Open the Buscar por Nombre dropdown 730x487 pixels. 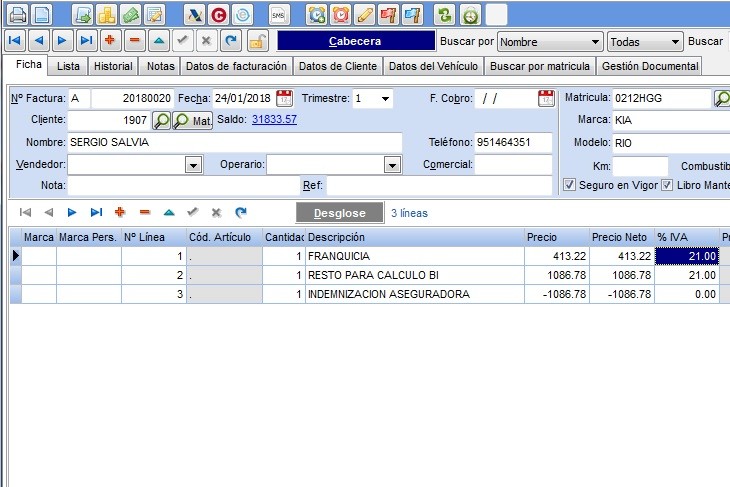point(595,42)
